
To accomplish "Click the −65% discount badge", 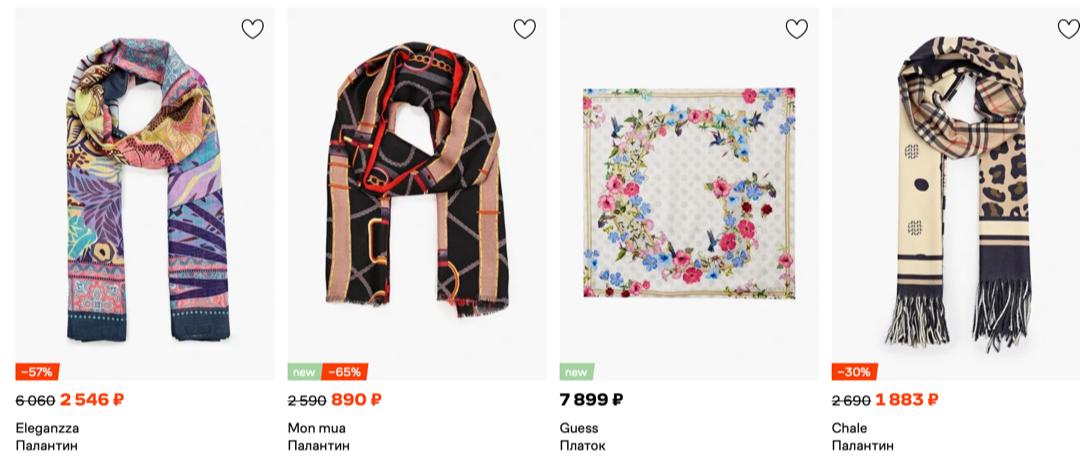I will (x=345, y=372).
